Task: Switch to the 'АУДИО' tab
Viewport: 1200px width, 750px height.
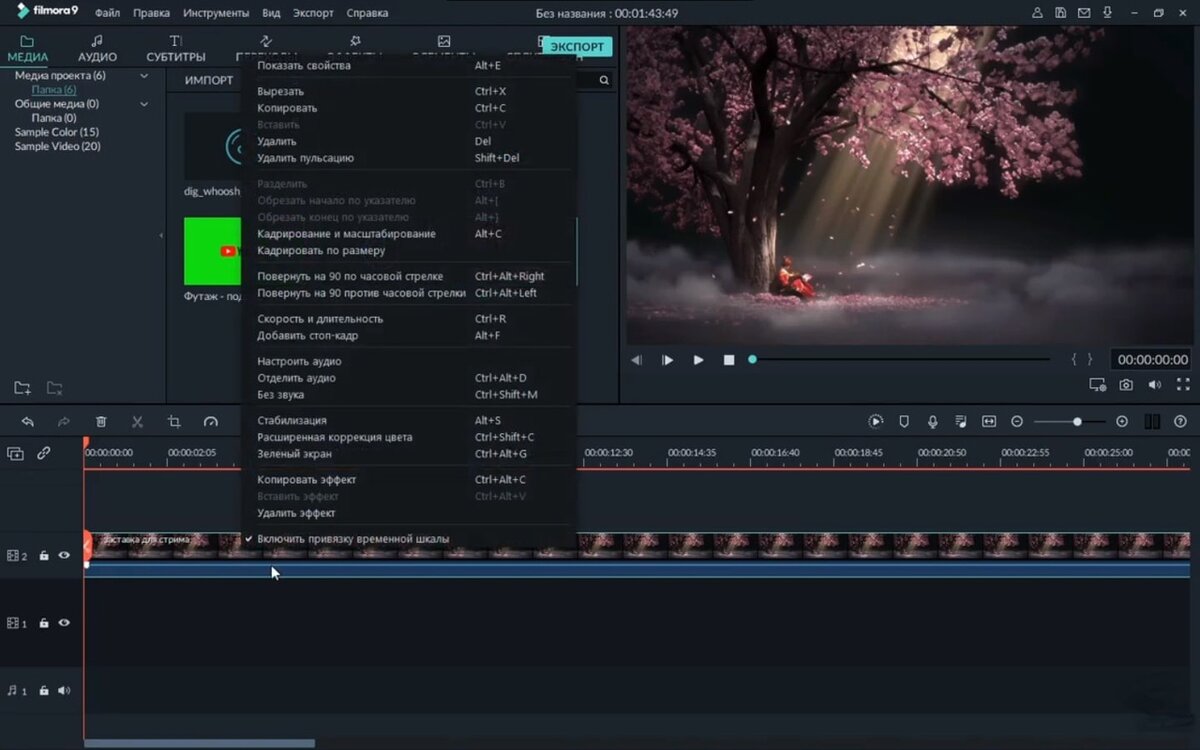Action: [x=97, y=49]
